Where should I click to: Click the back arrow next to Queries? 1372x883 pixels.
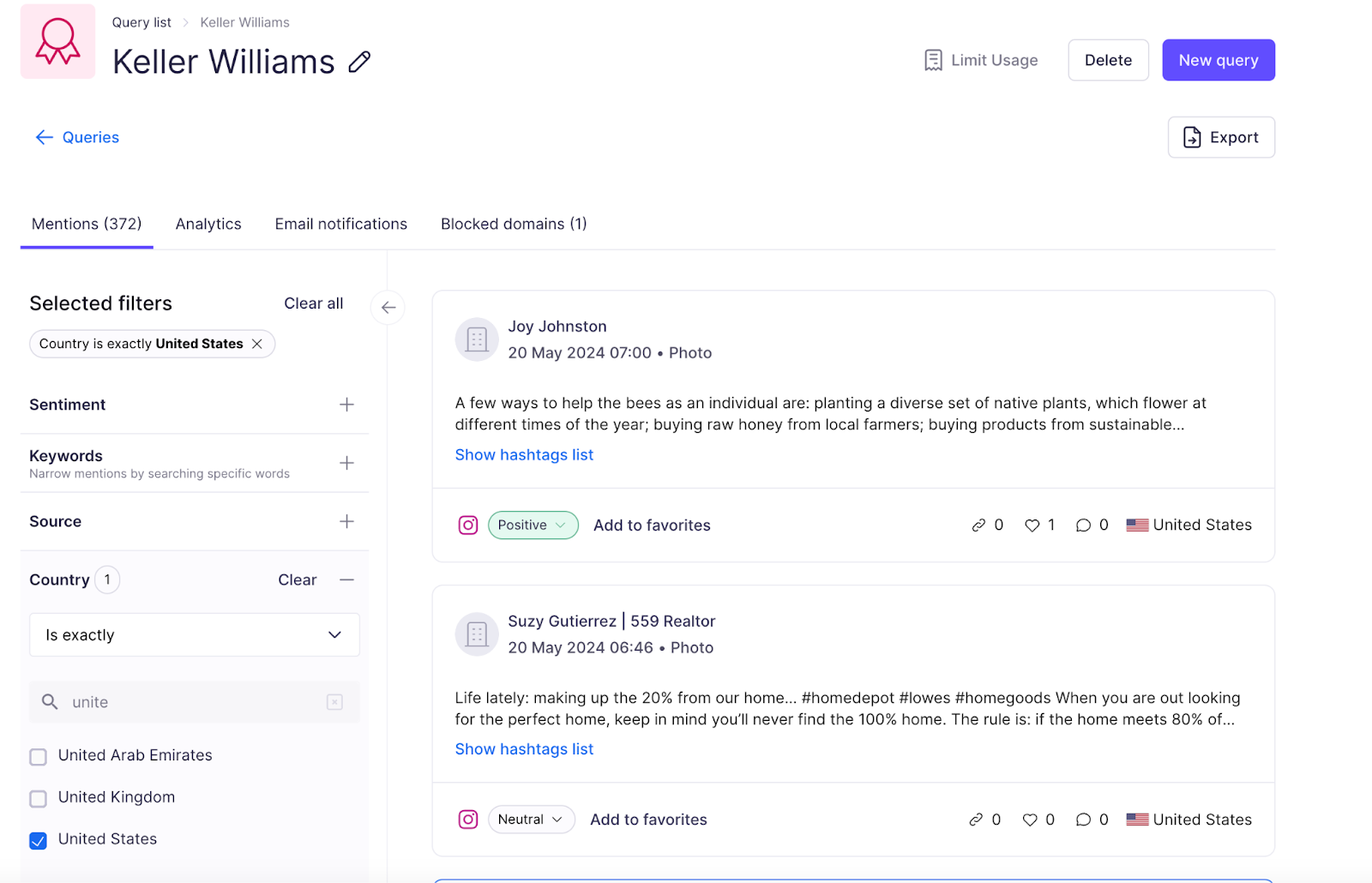pyautogui.click(x=44, y=137)
